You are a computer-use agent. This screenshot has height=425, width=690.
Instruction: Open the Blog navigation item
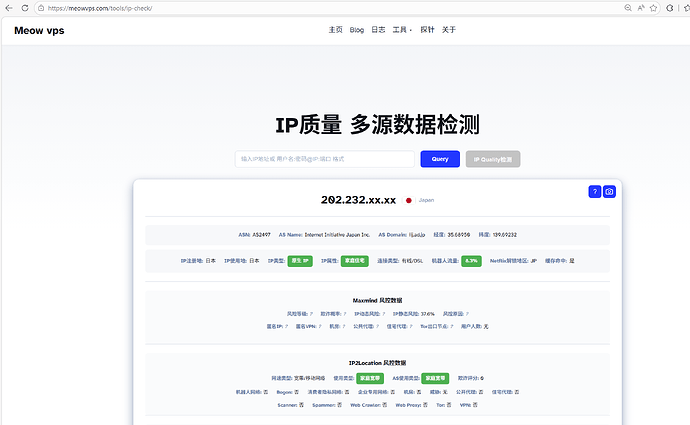click(357, 30)
